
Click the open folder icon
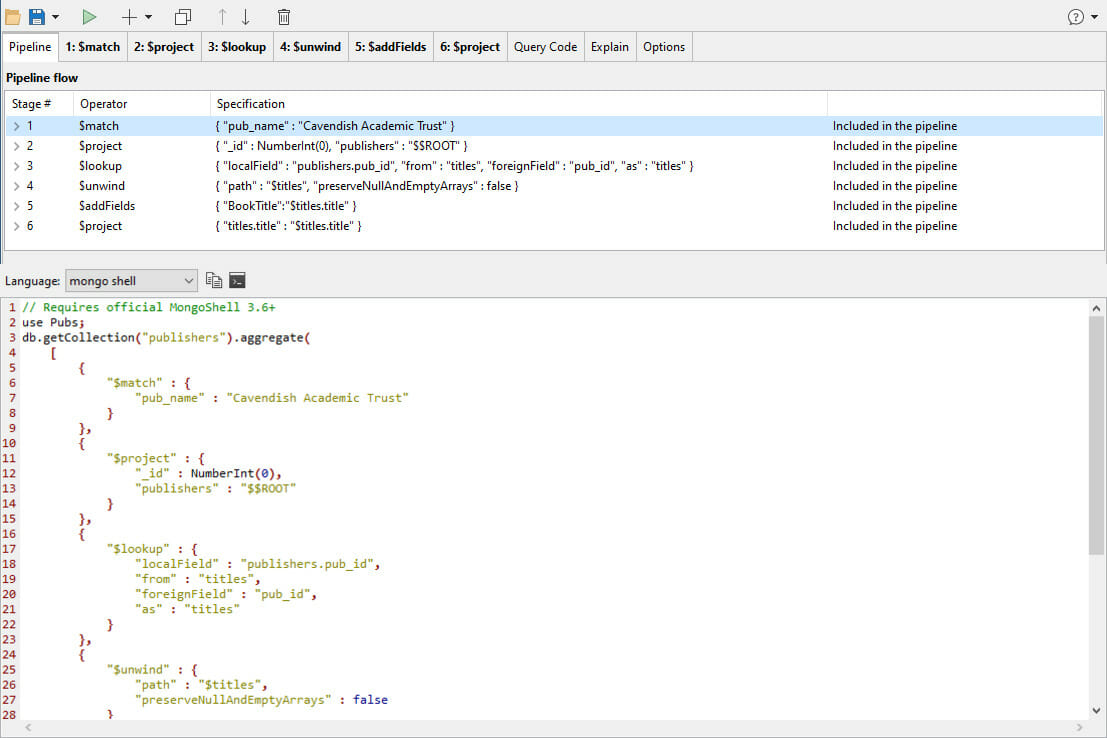click(x=13, y=16)
